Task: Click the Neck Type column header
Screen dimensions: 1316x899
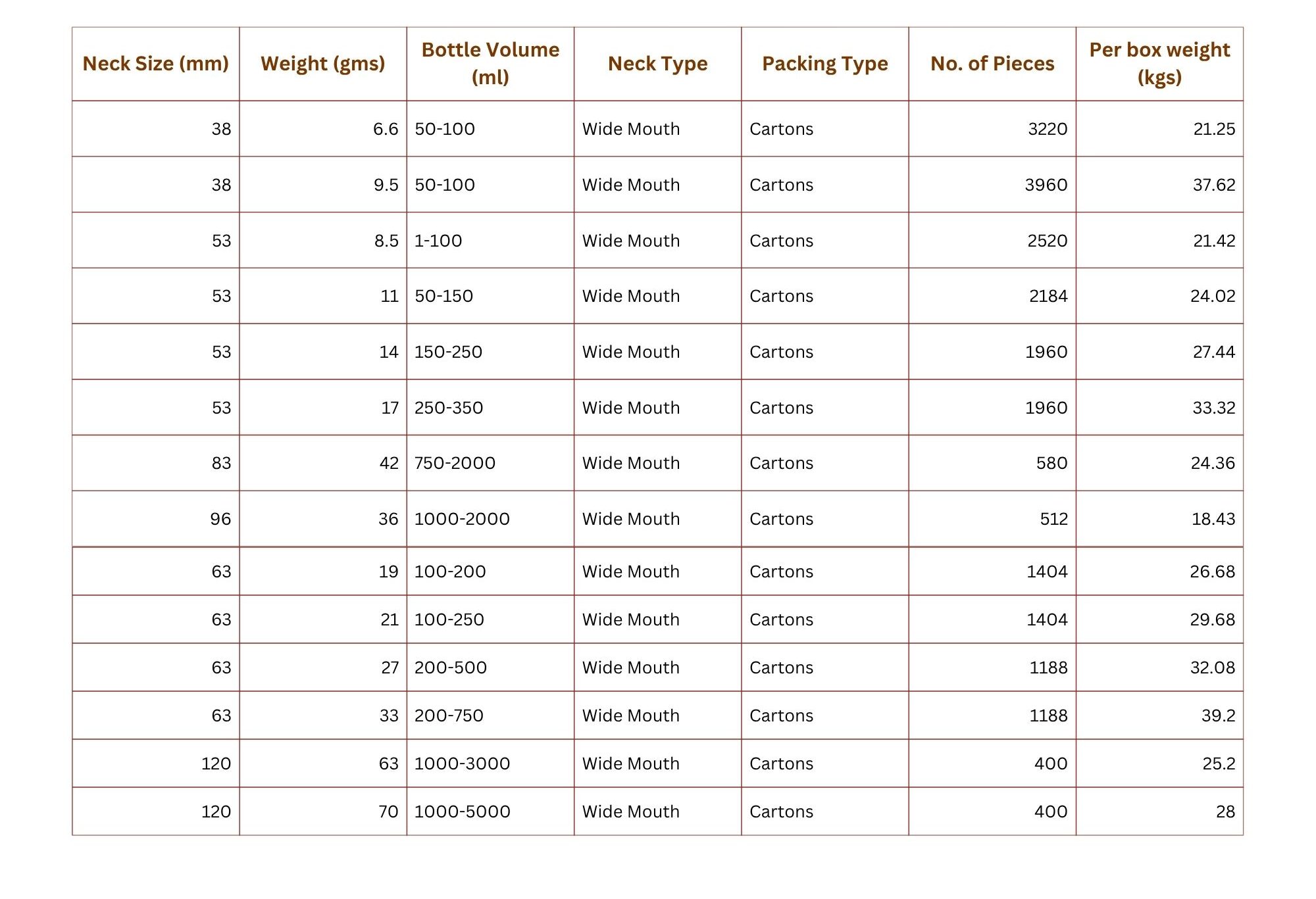Action: pyautogui.click(x=657, y=64)
